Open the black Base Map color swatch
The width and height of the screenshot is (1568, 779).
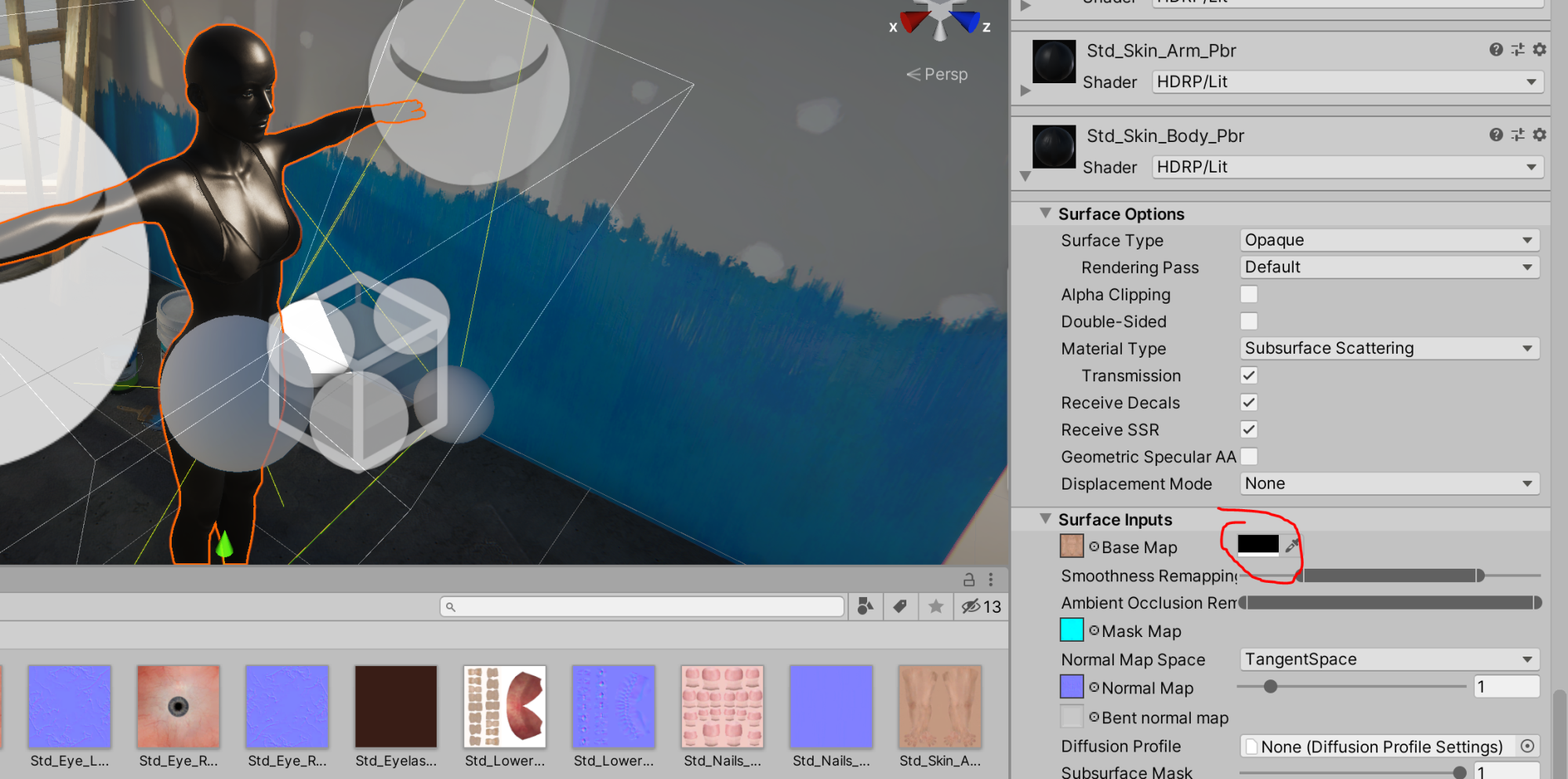tap(1258, 544)
